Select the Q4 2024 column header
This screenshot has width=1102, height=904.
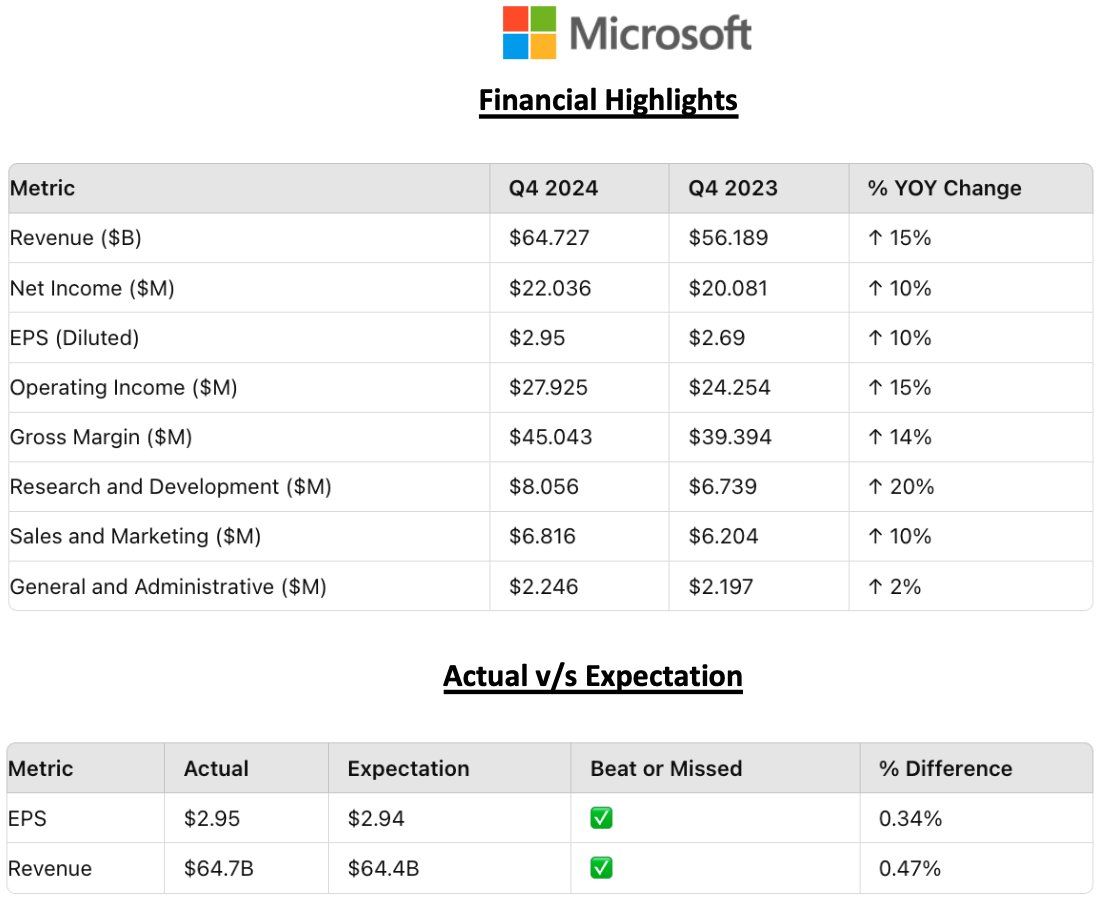tap(553, 188)
